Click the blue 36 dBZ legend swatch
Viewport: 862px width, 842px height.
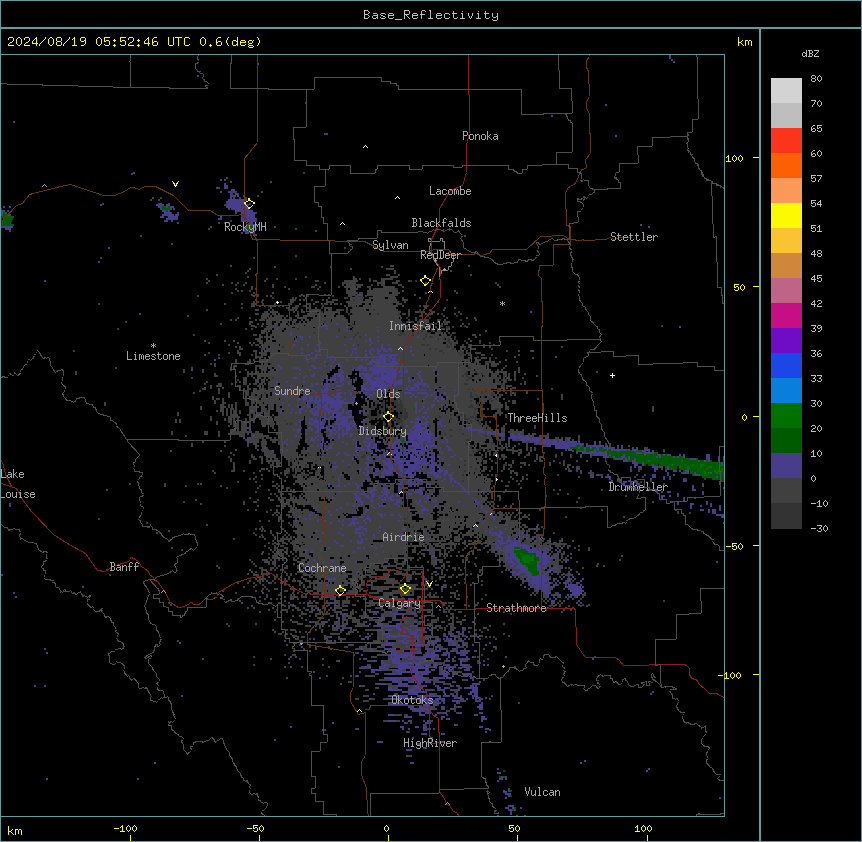pos(786,365)
